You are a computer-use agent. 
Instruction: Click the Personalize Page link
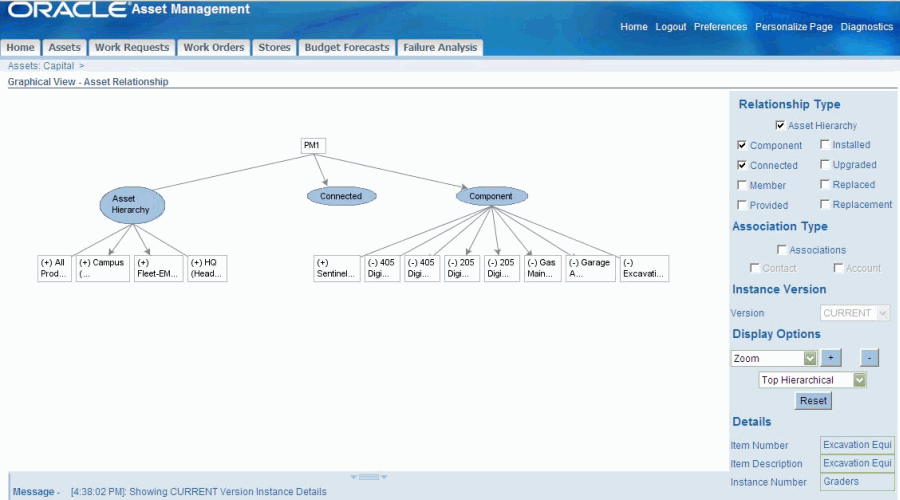[794, 26]
